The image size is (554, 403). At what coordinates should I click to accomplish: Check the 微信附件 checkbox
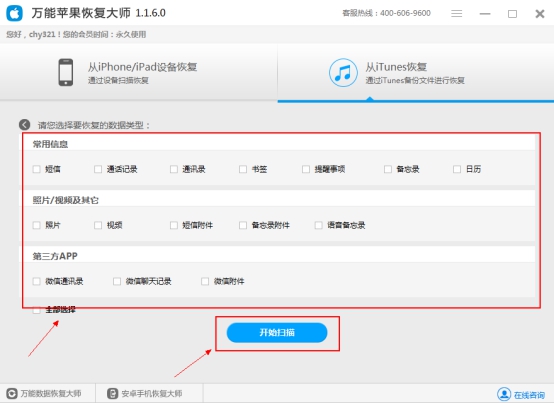[205, 281]
